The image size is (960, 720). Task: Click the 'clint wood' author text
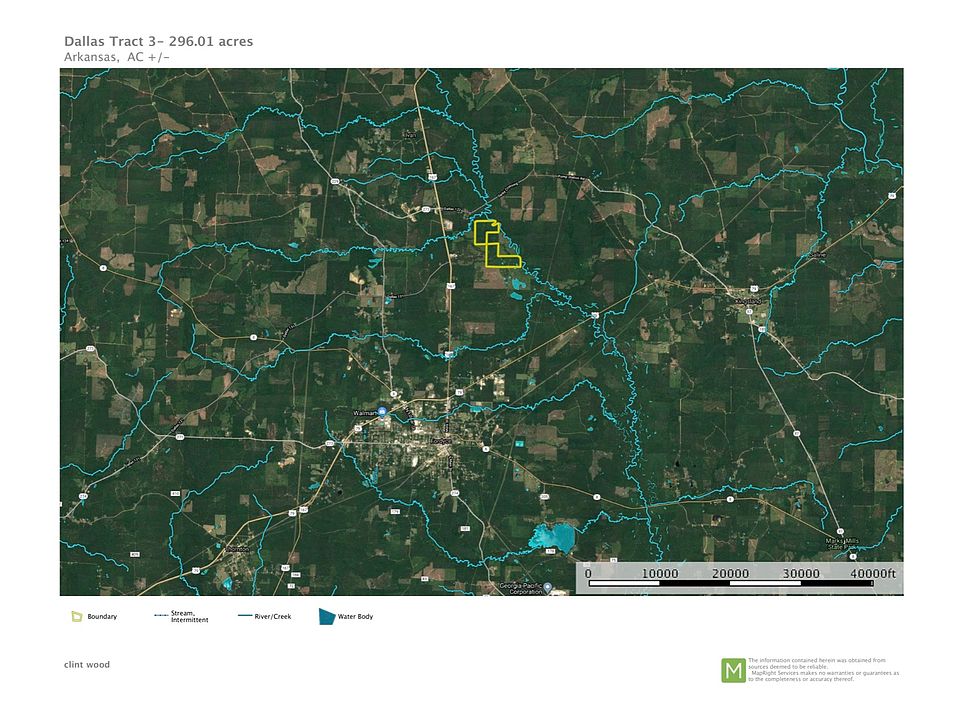pos(87,664)
